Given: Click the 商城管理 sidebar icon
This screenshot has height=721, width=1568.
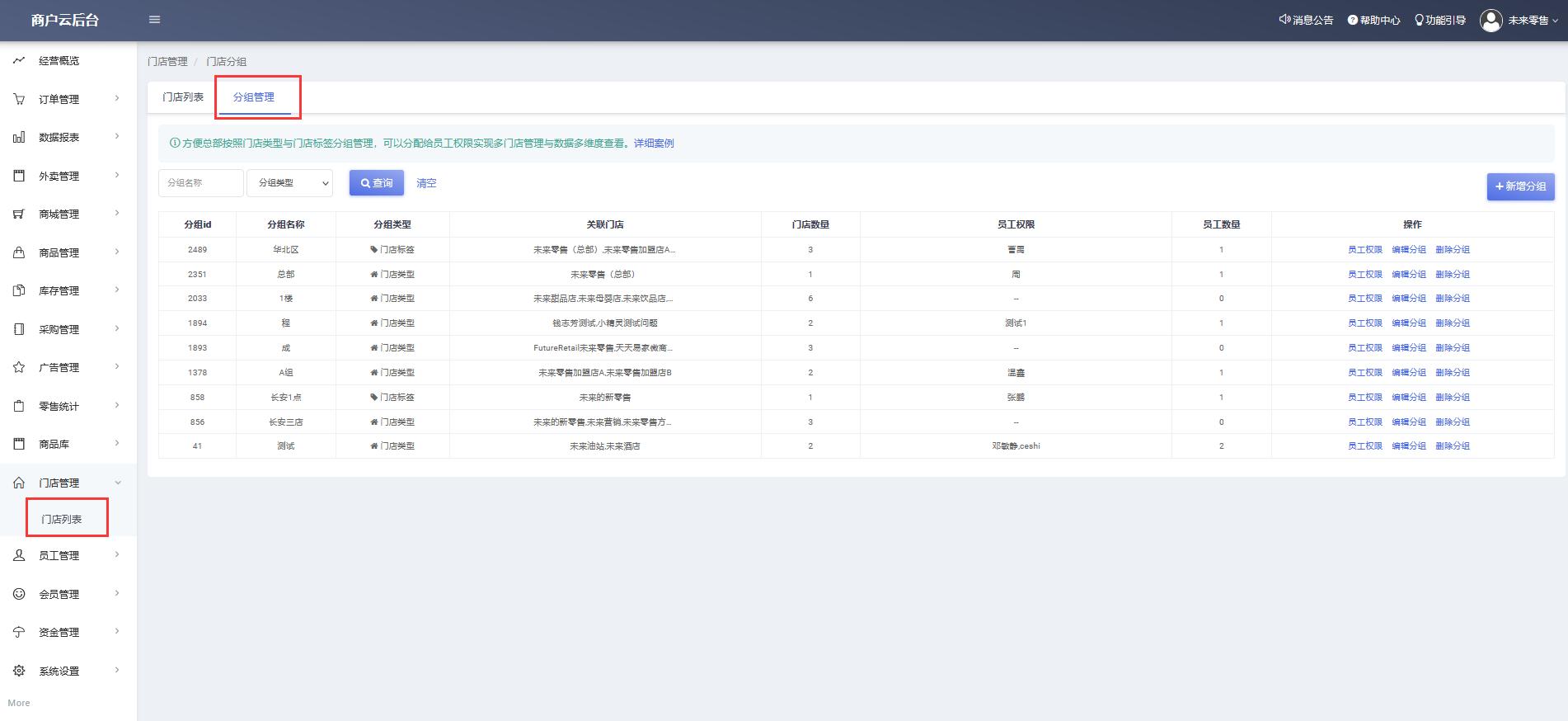Looking at the screenshot, I should [x=19, y=214].
